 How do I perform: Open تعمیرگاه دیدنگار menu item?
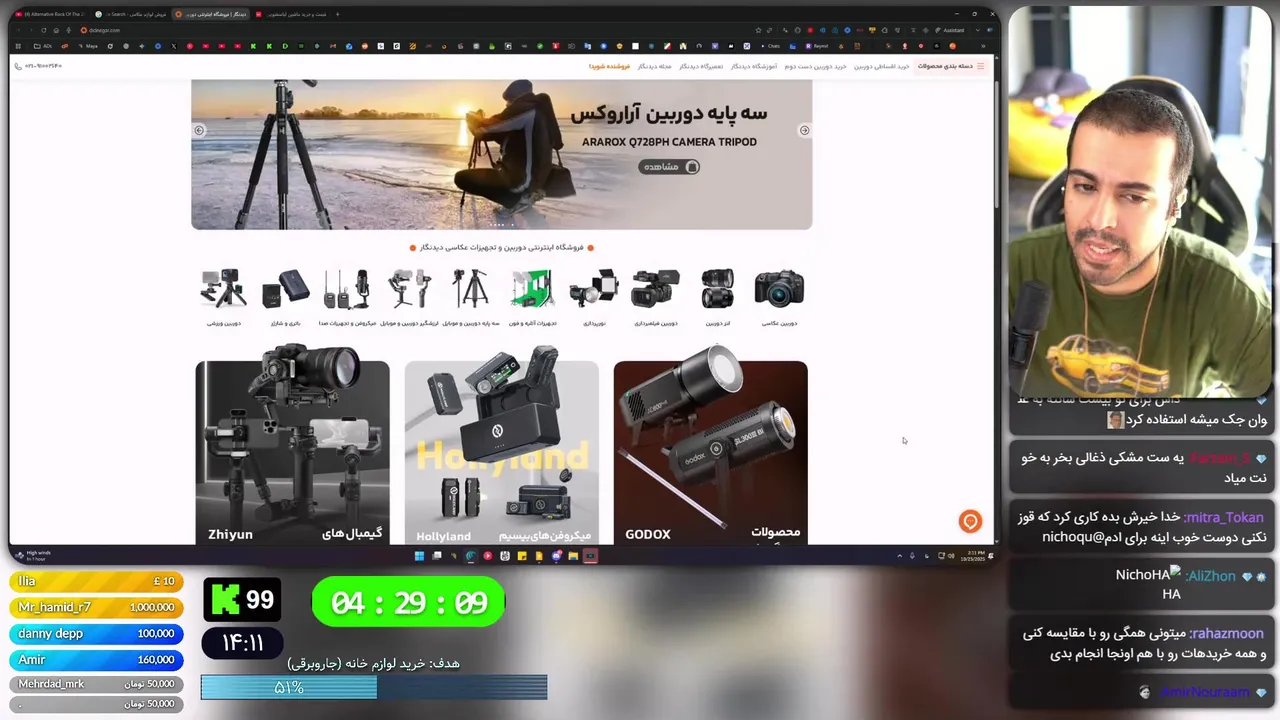point(701,66)
